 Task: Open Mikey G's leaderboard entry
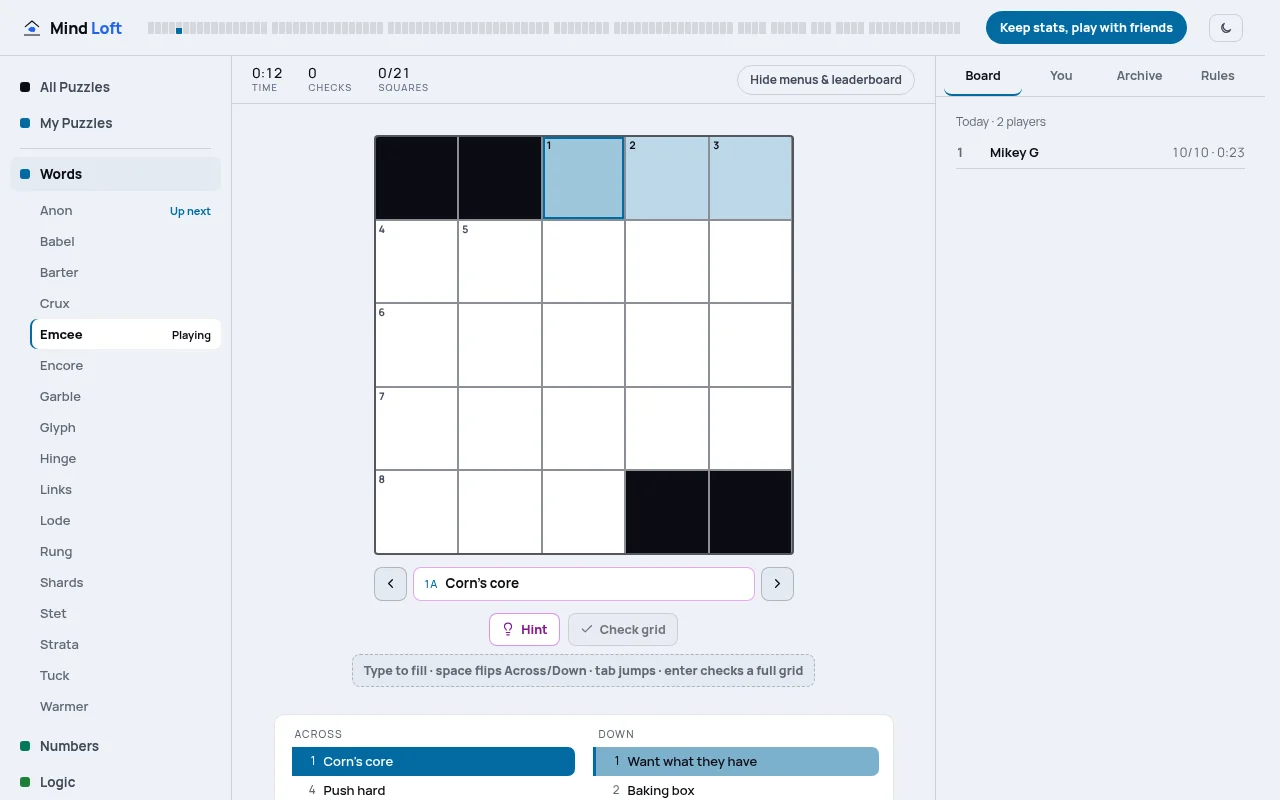(1100, 153)
